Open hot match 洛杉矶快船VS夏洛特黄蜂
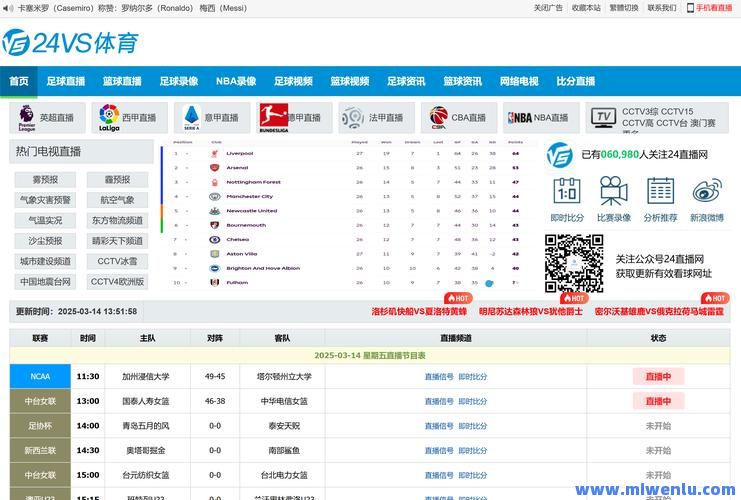 [x=419, y=311]
